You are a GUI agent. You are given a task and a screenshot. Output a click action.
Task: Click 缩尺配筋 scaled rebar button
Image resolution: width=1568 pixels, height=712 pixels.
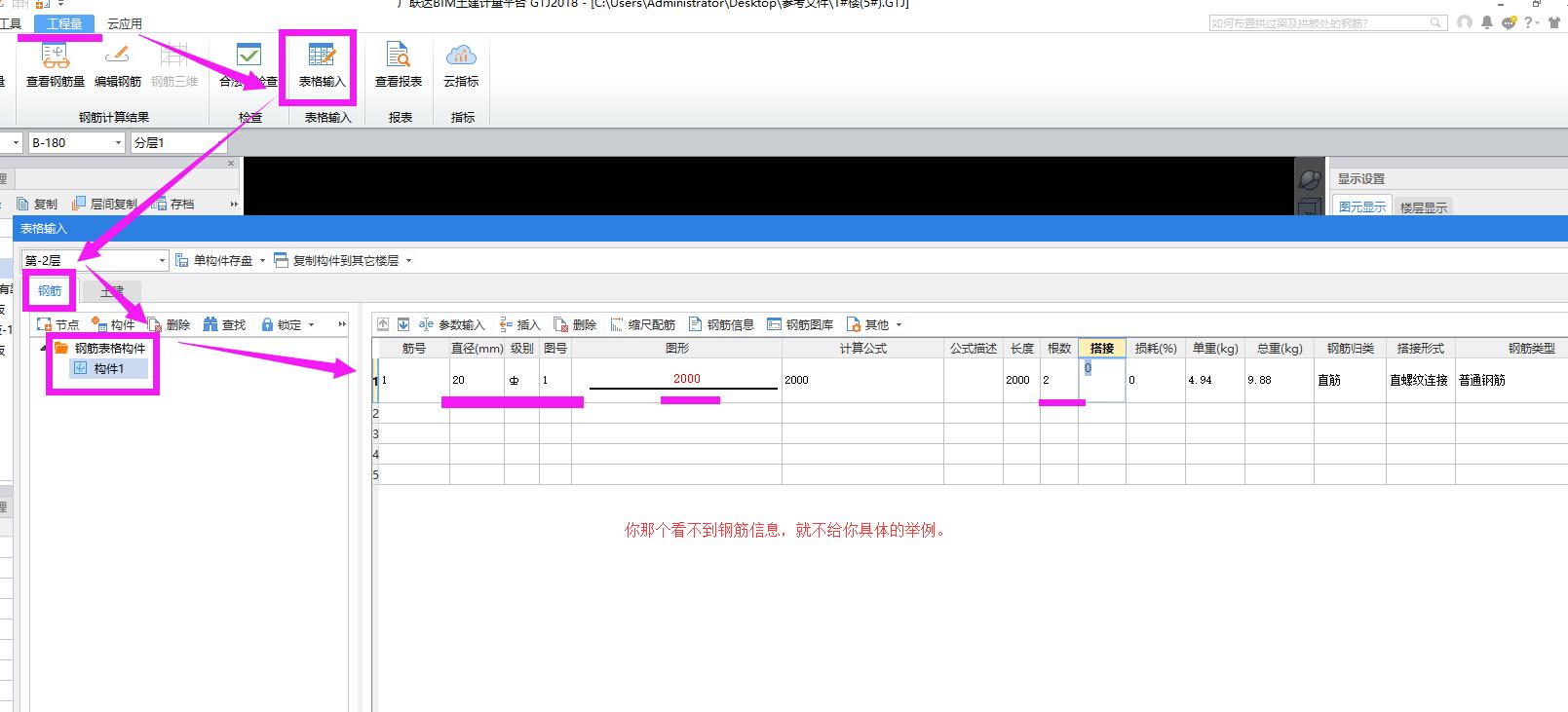(642, 324)
